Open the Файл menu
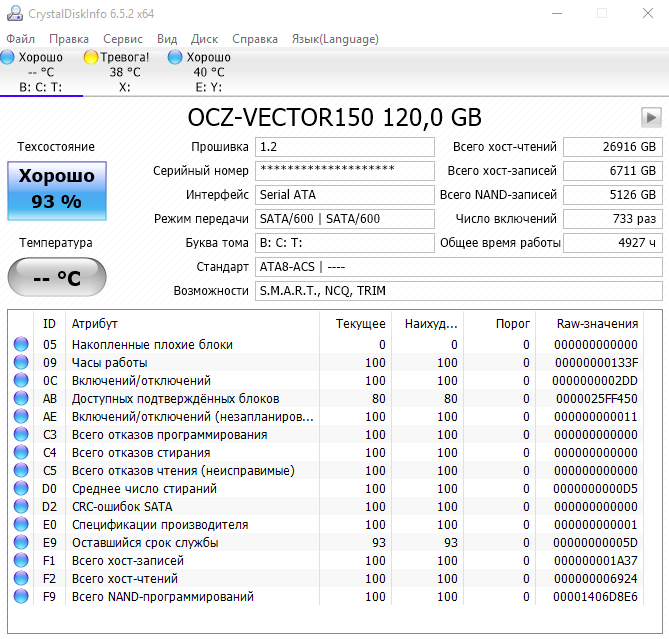The width and height of the screenshot is (669, 639). point(20,39)
